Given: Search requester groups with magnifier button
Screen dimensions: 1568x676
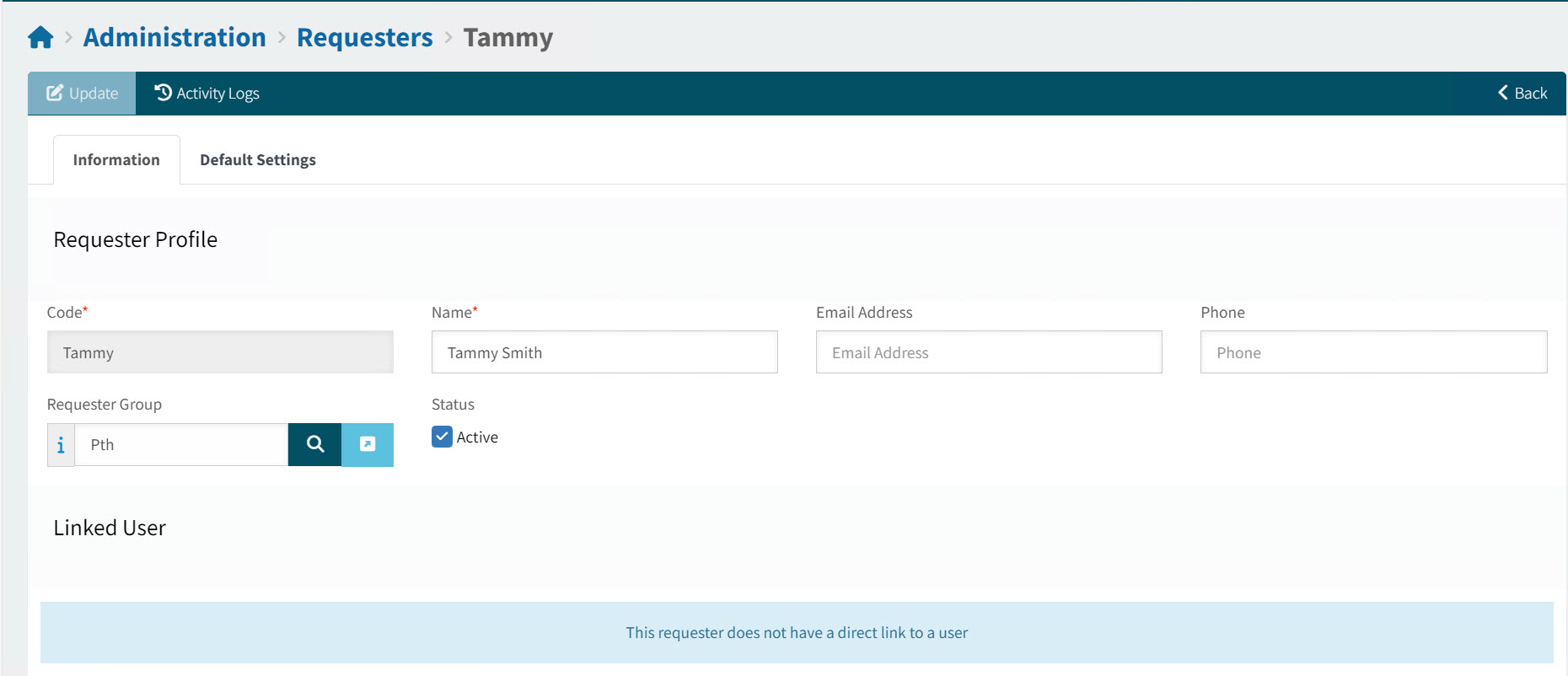Looking at the screenshot, I should (314, 445).
